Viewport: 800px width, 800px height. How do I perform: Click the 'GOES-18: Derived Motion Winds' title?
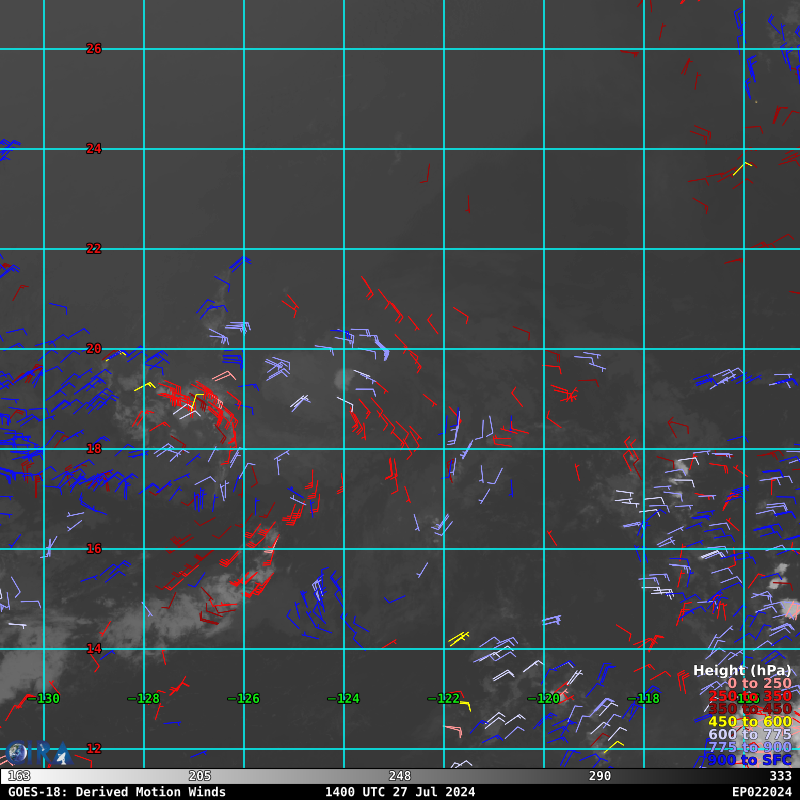coord(117,792)
